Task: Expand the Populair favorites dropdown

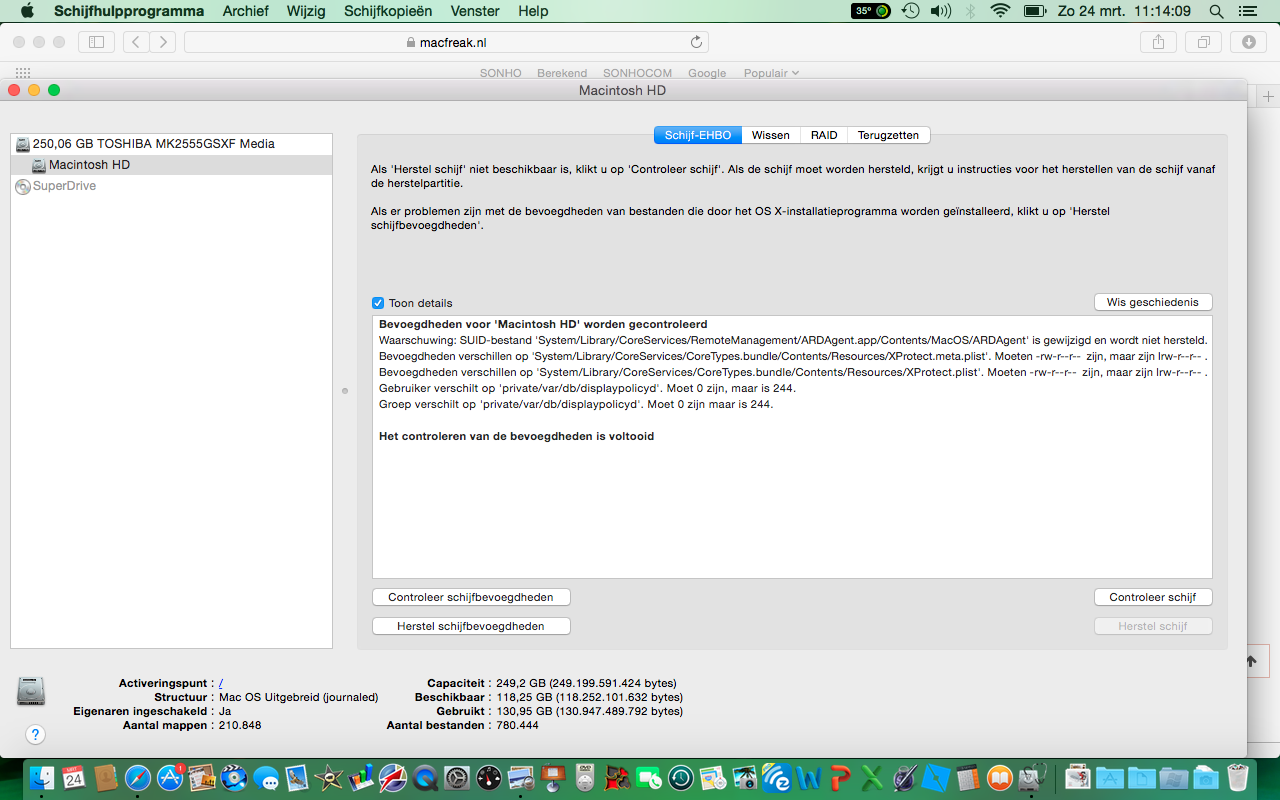Action: tap(770, 73)
